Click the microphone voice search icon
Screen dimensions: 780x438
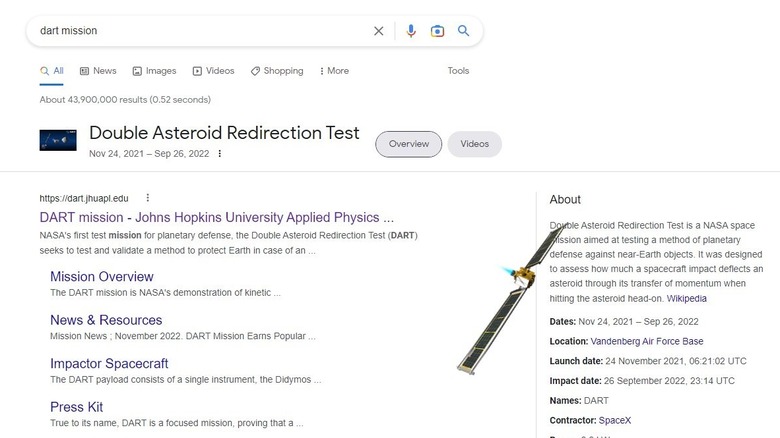(410, 31)
